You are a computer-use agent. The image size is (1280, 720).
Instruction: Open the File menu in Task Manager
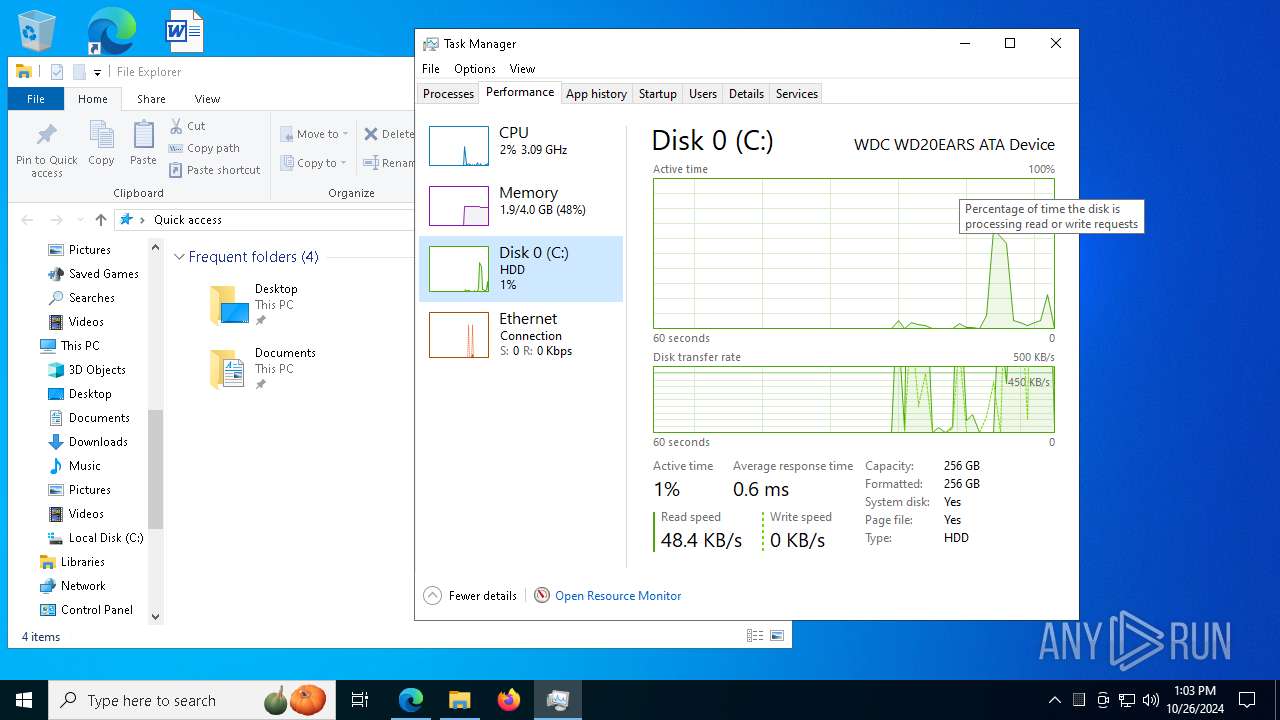[431, 69]
